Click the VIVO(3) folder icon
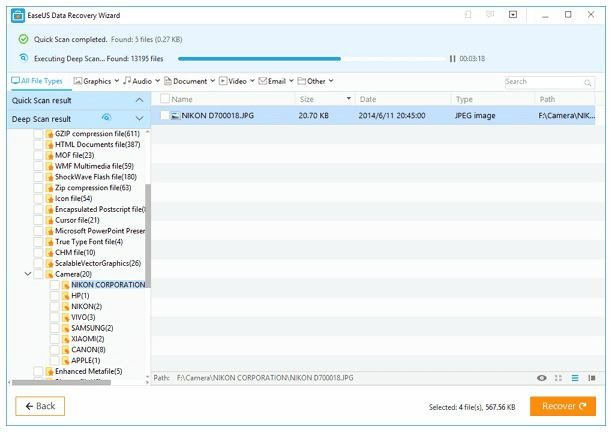 pos(65,318)
